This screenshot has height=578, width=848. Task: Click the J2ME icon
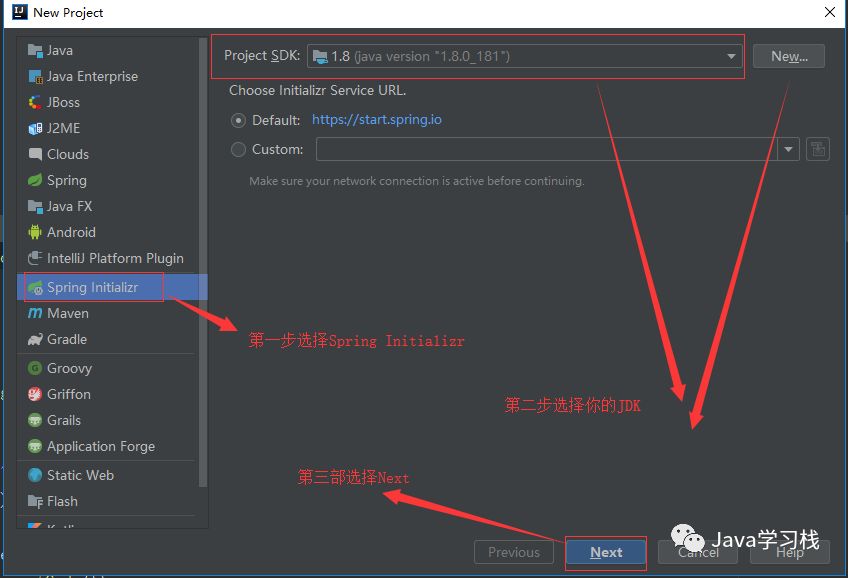35,129
